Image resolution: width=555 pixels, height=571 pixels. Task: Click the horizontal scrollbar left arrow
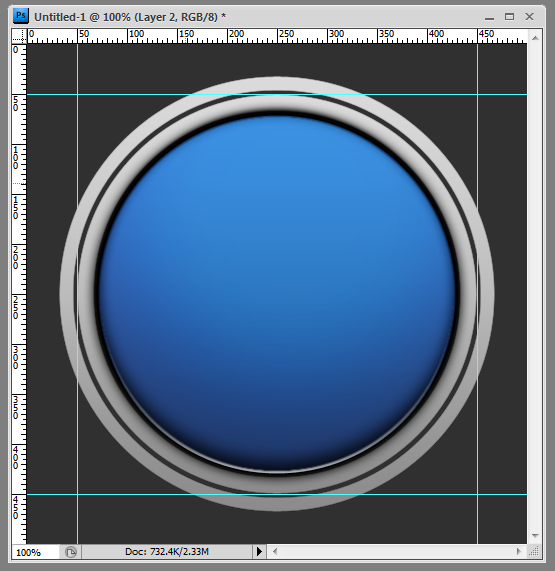275,552
